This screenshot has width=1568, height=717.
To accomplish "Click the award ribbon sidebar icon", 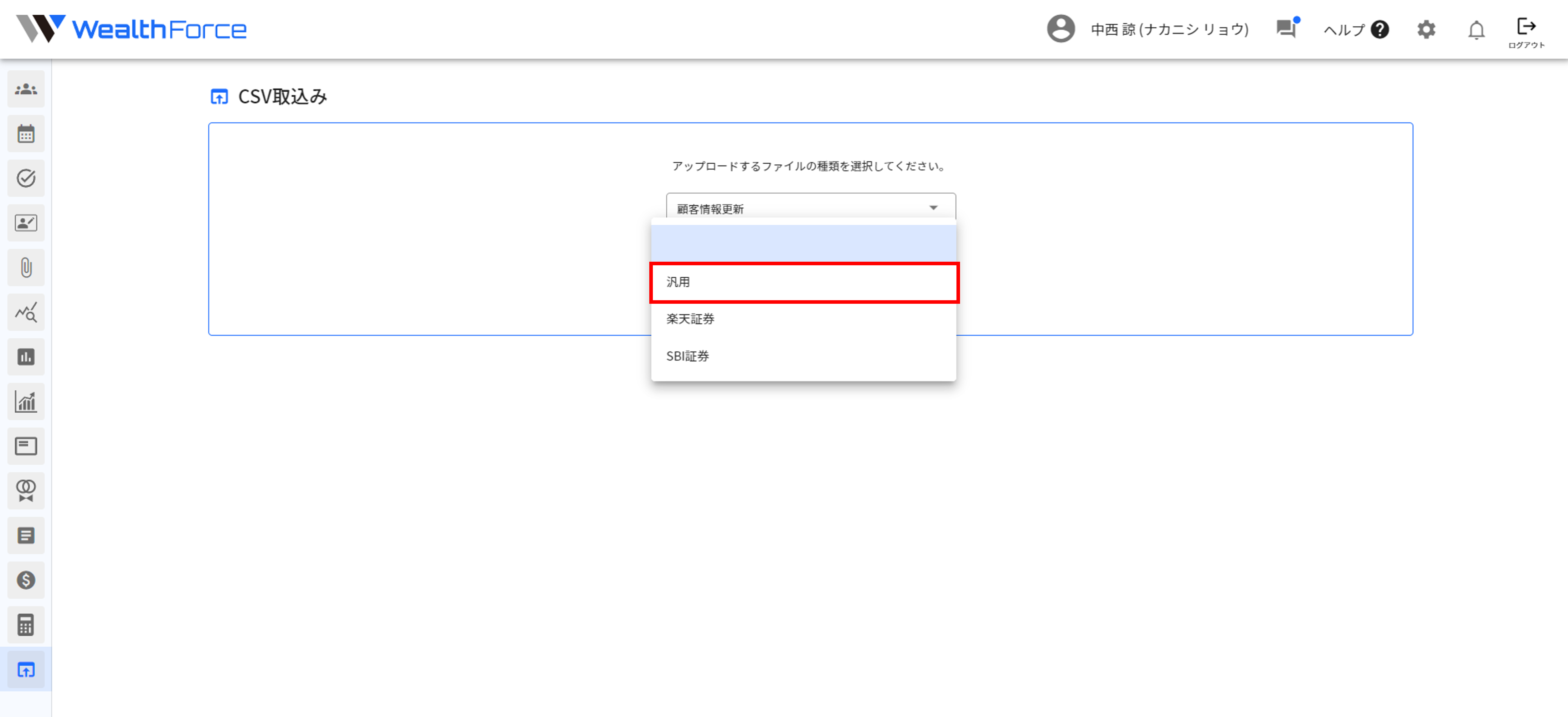I will click(x=26, y=491).
